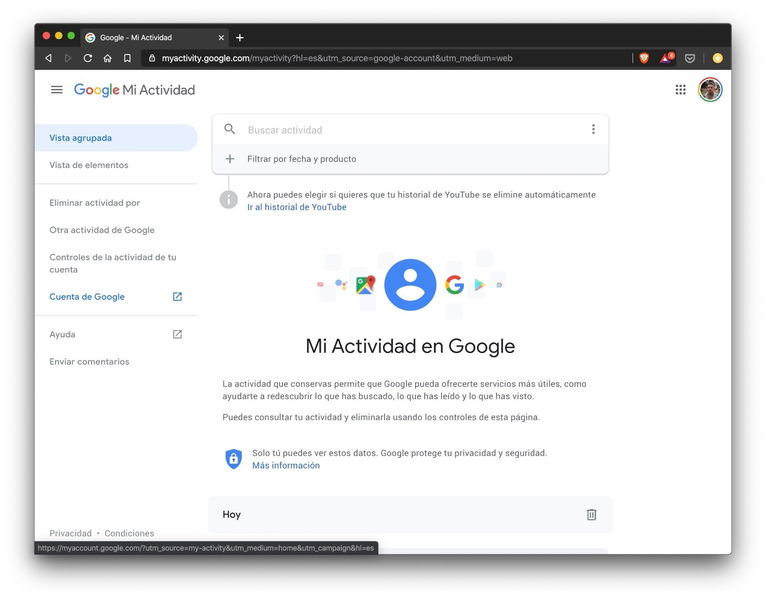Open the account profile avatar
Image resolution: width=766 pixels, height=600 pixels.
coord(710,89)
